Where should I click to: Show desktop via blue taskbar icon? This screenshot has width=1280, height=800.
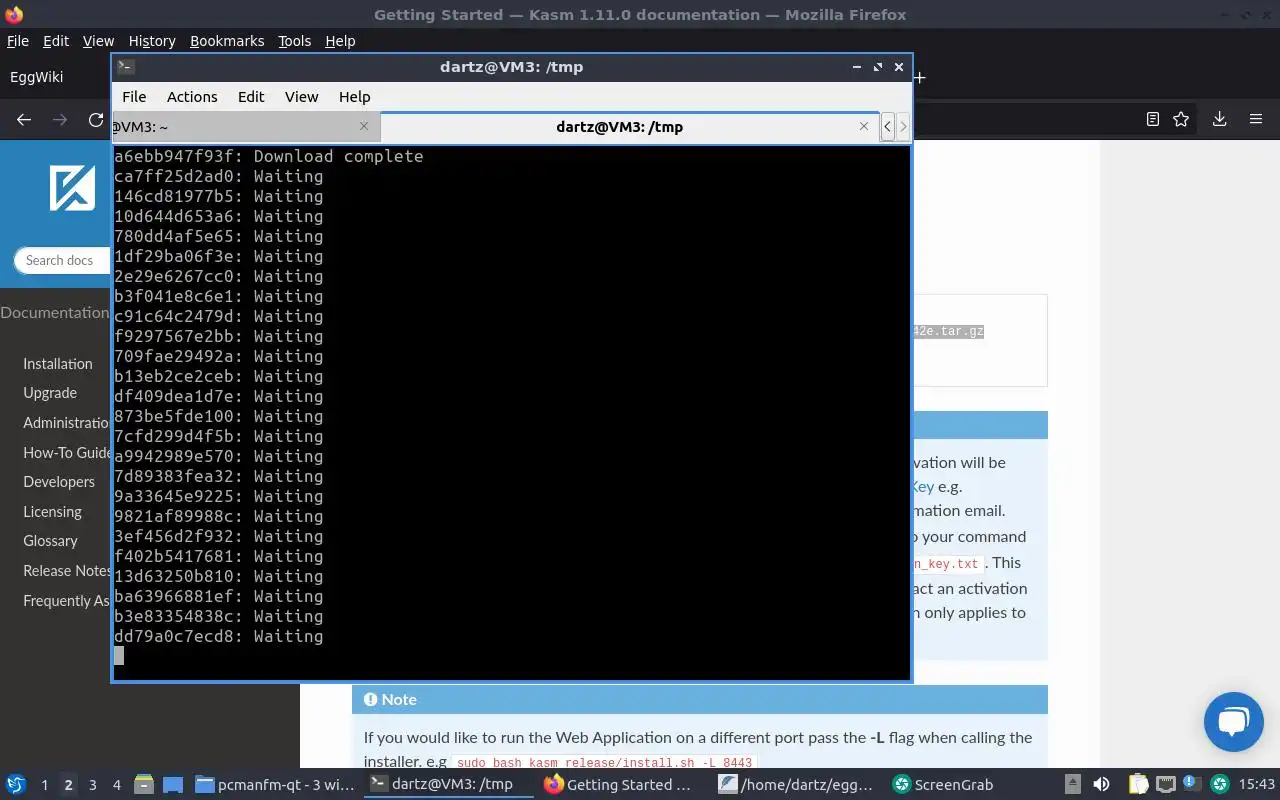172,785
